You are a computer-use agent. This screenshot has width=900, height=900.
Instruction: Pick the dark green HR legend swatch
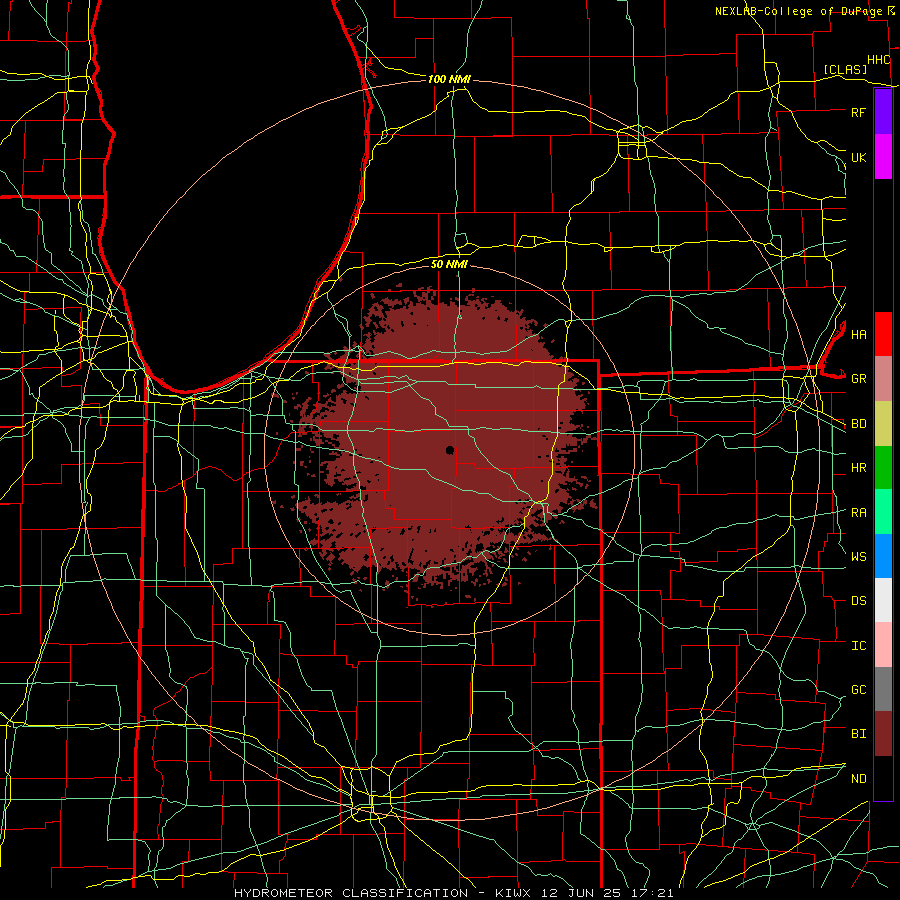pyautogui.click(x=883, y=468)
